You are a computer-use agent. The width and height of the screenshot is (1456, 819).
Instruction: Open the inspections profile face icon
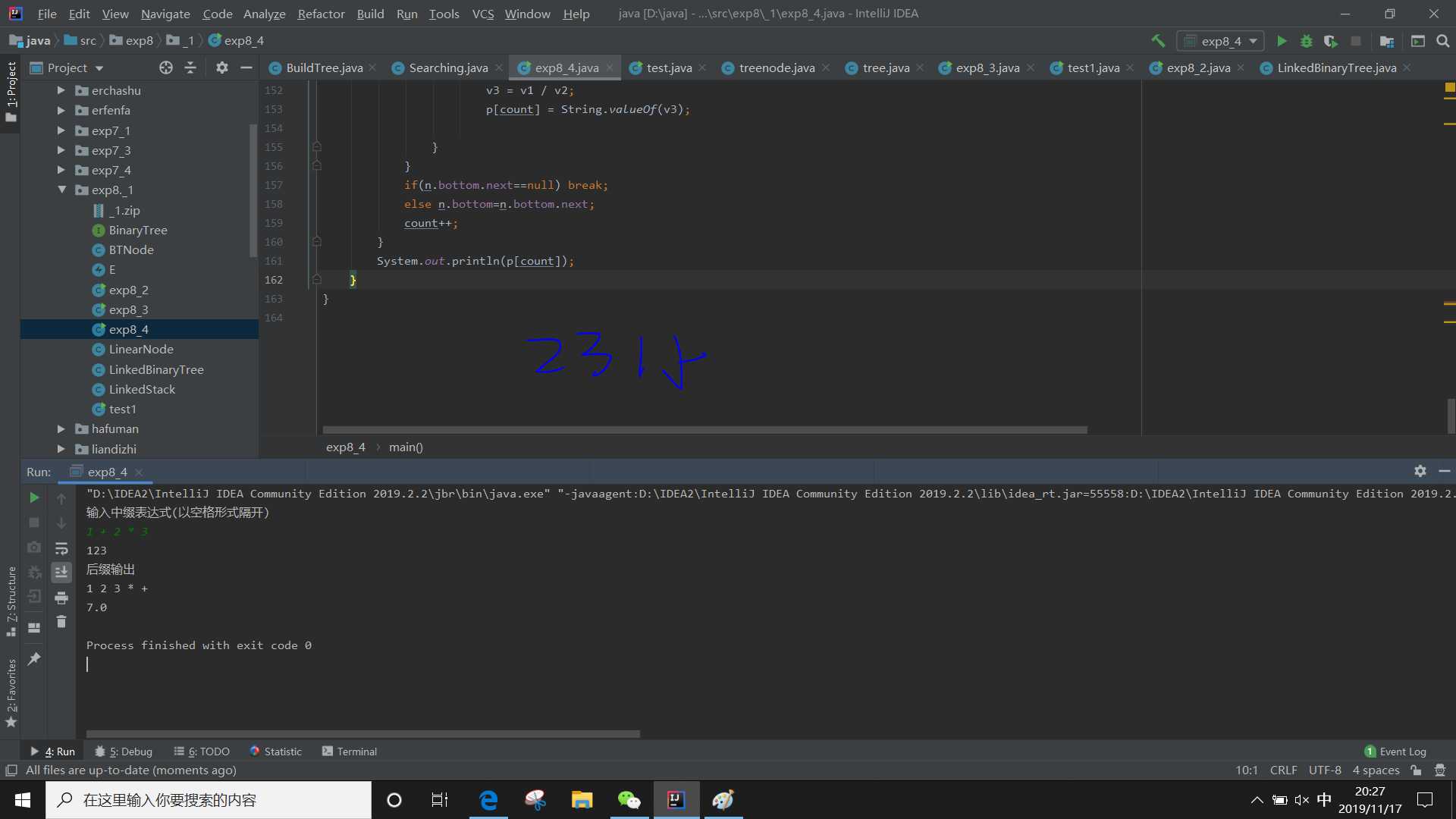pyautogui.click(x=1440, y=770)
